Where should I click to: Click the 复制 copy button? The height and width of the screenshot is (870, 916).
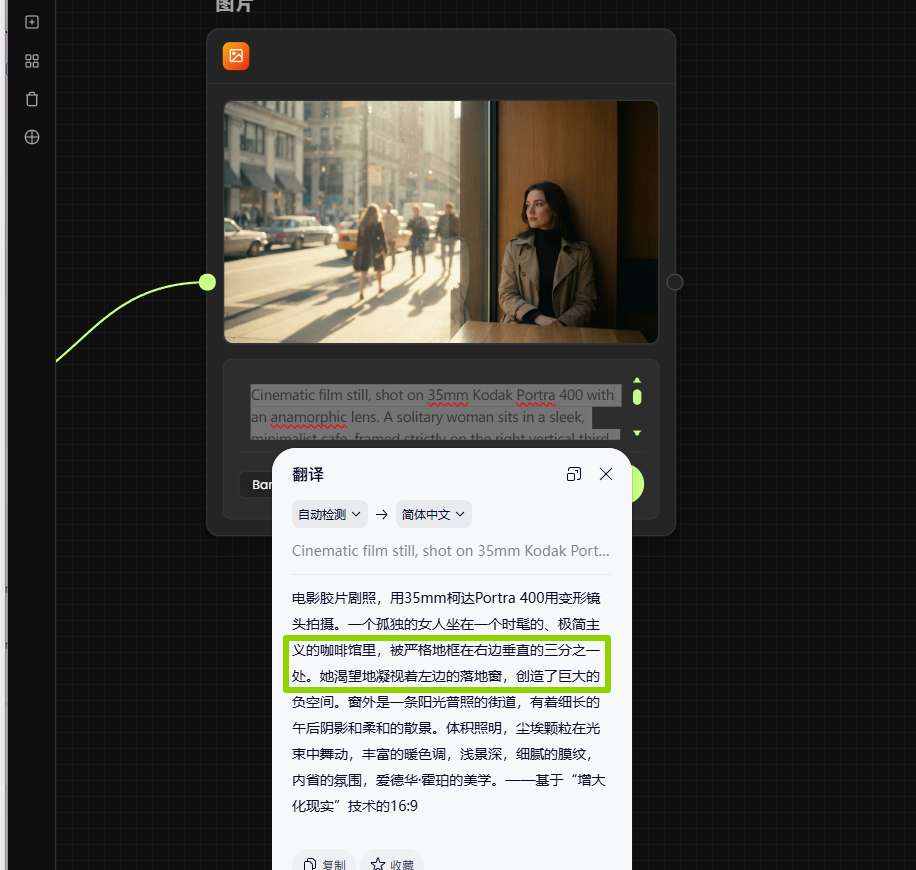point(324,864)
